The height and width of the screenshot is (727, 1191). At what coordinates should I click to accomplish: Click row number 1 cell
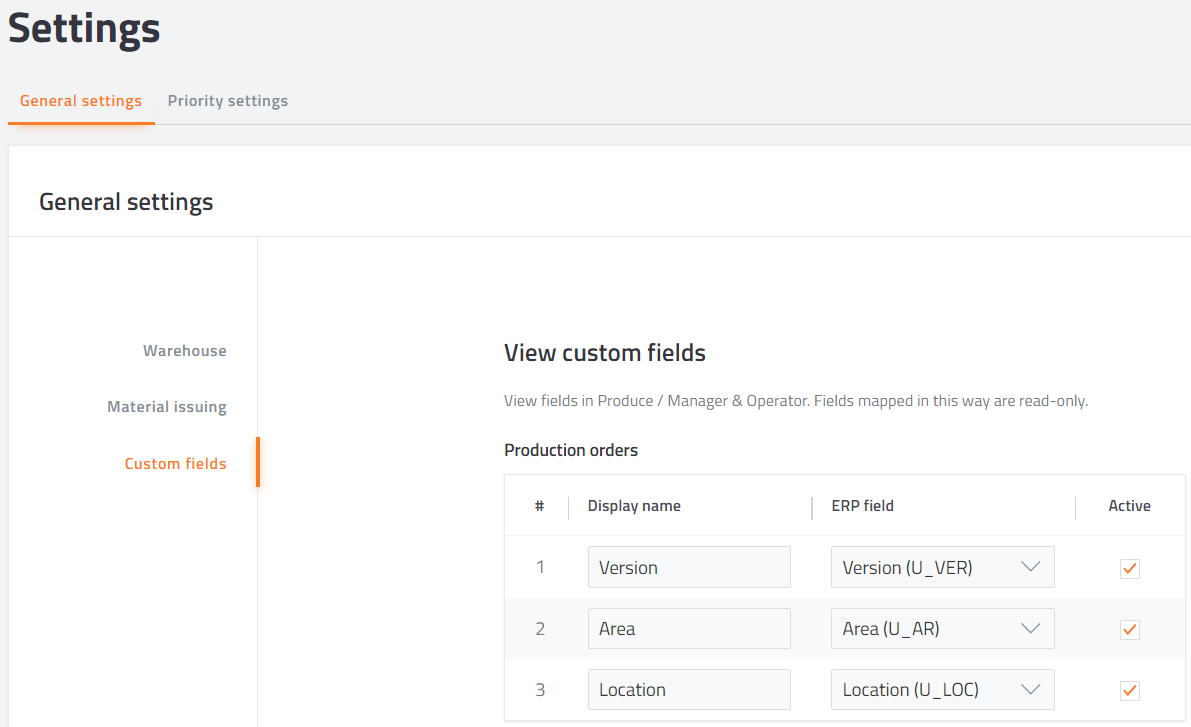pyautogui.click(x=540, y=567)
